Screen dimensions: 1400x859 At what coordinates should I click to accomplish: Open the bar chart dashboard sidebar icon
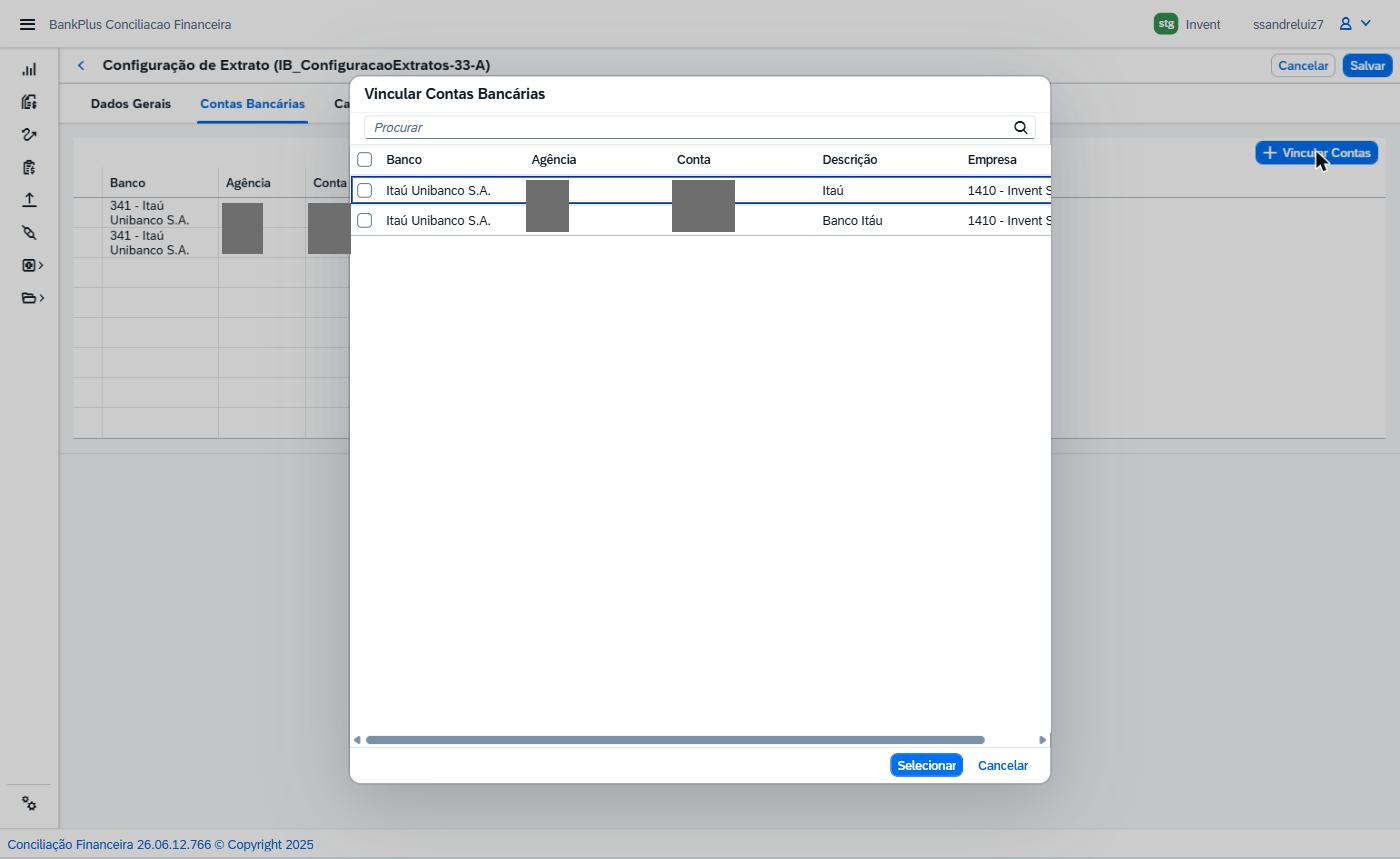tap(29, 69)
